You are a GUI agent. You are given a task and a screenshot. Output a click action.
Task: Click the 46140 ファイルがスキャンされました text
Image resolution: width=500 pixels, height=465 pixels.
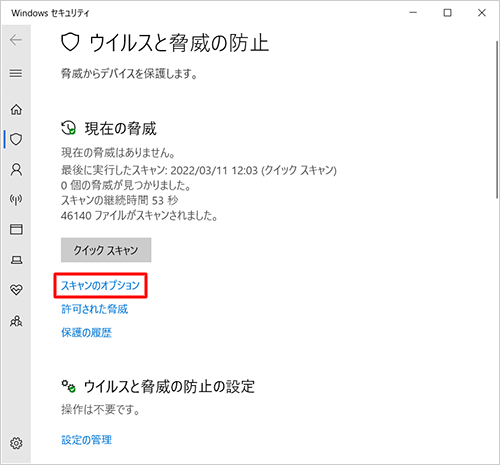139,216
